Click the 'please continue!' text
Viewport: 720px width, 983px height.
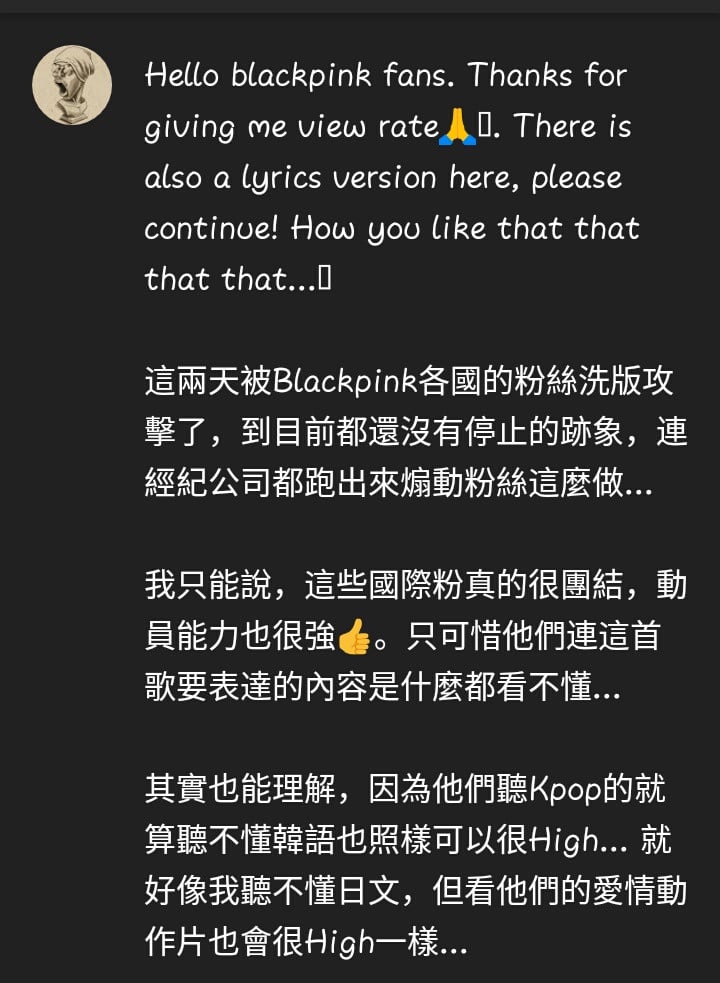pyautogui.click(x=384, y=203)
